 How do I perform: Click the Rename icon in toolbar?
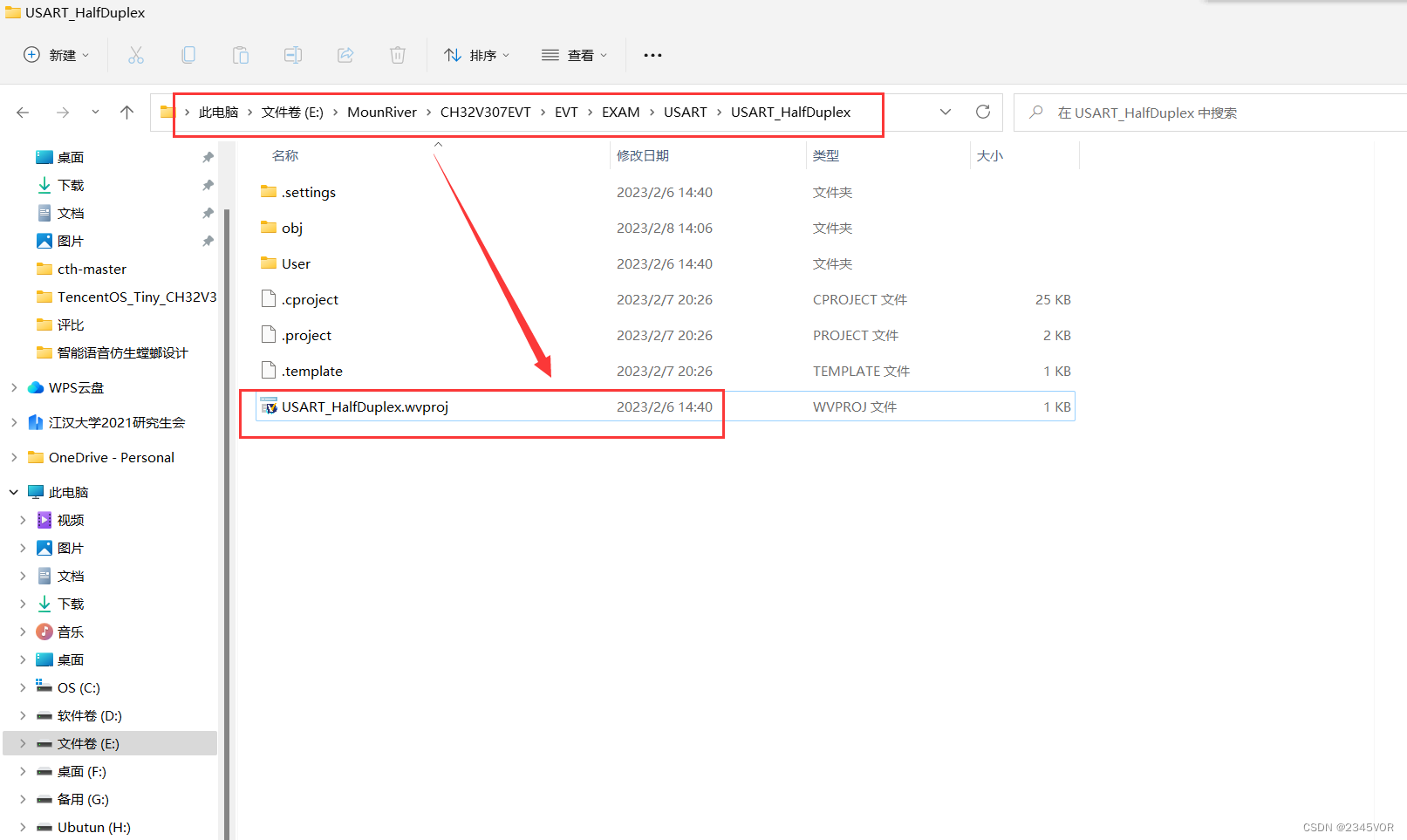pos(293,55)
